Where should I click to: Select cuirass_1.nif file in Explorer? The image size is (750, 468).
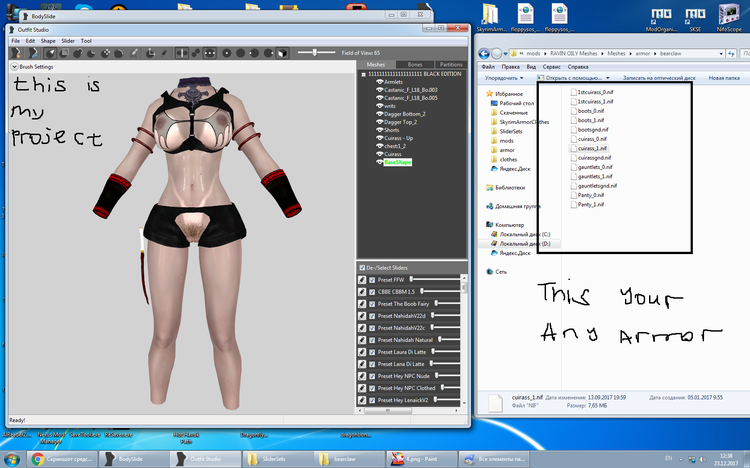[x=588, y=148]
